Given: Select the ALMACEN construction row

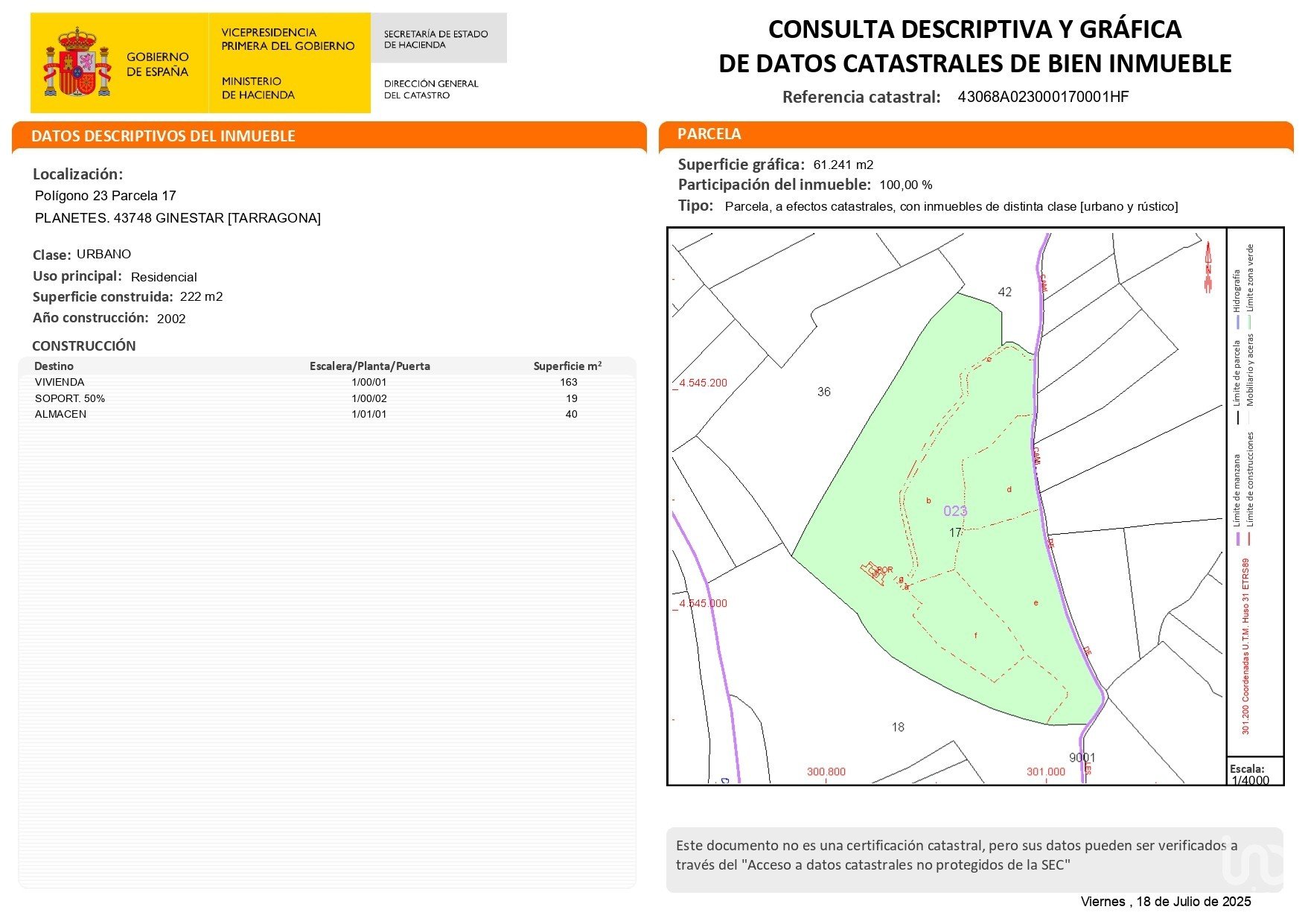Looking at the screenshot, I should [60, 414].
